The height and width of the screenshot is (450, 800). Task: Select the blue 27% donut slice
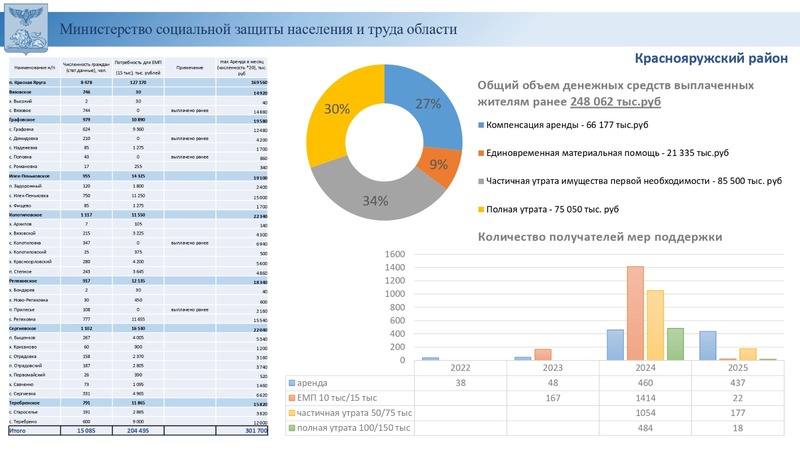coord(430,105)
